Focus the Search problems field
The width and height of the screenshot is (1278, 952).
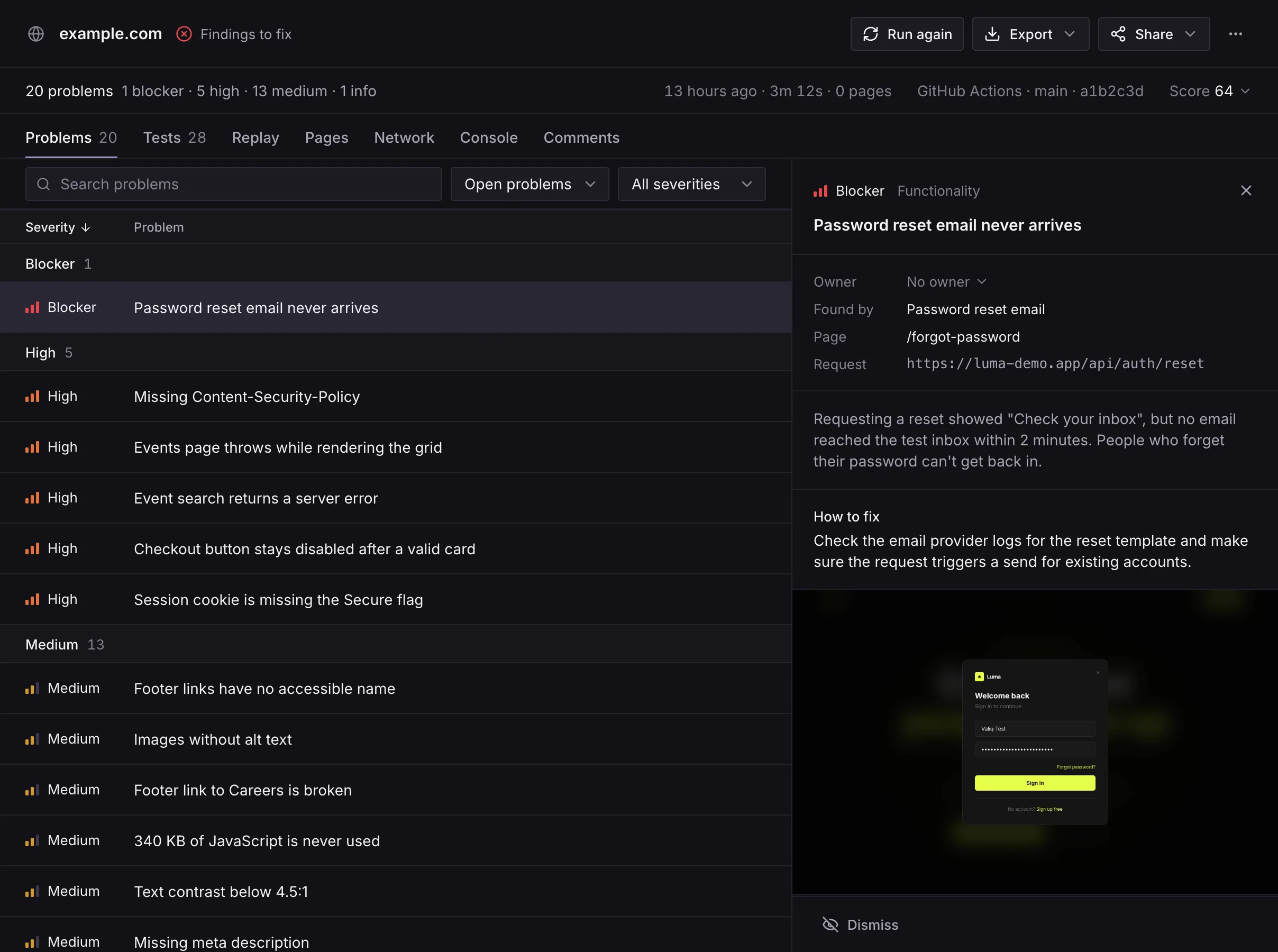click(233, 185)
